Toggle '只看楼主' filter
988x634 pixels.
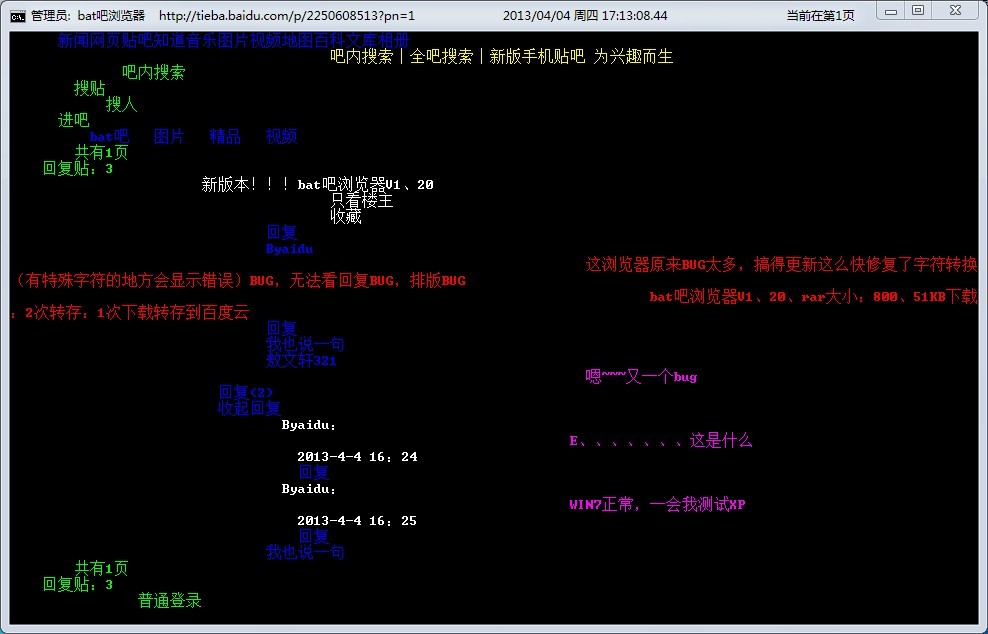(362, 200)
